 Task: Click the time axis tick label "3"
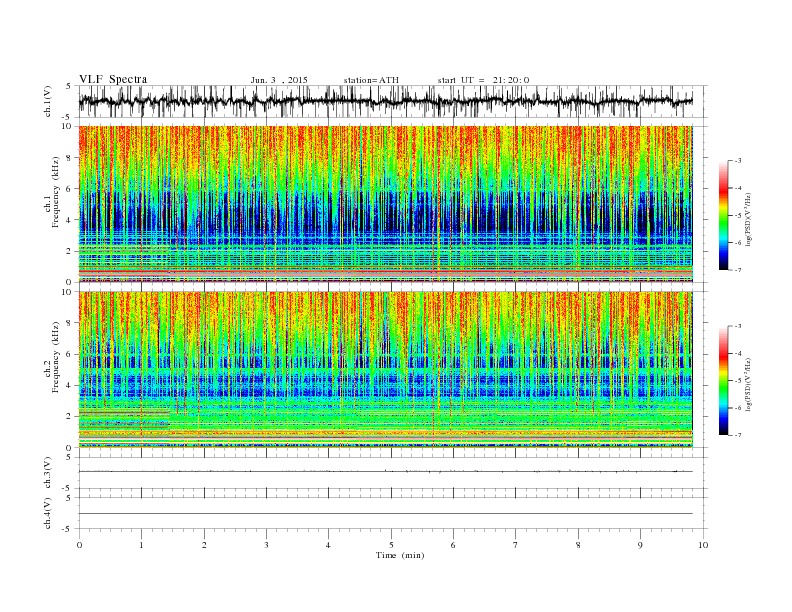coord(266,545)
